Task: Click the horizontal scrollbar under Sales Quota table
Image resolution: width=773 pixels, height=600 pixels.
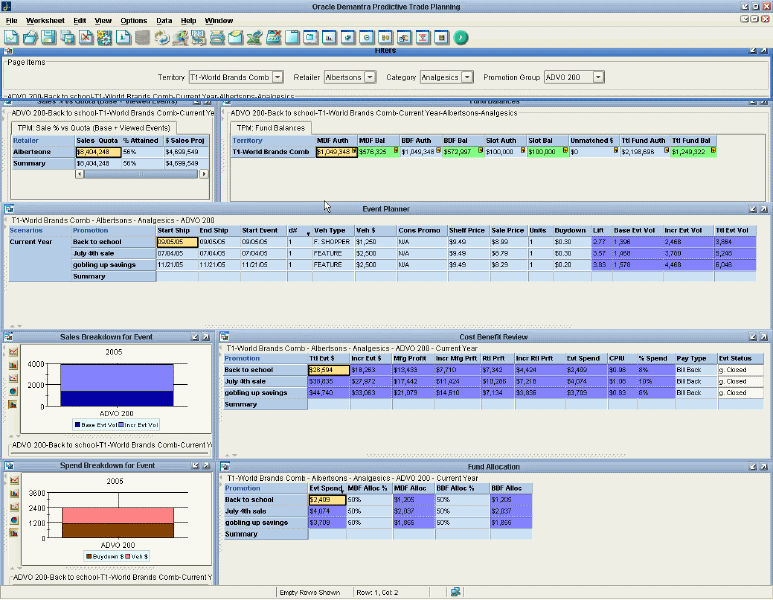Action: pos(140,174)
